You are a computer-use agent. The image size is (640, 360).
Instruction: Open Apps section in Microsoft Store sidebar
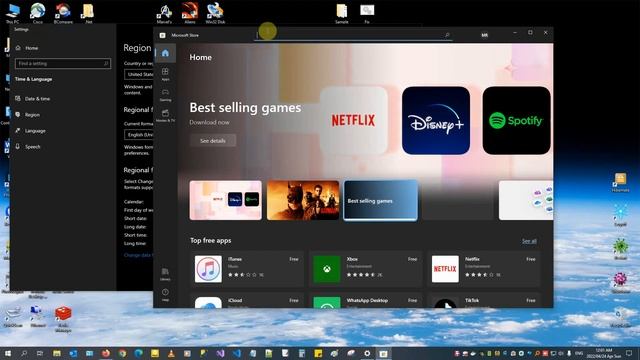[x=165, y=74]
